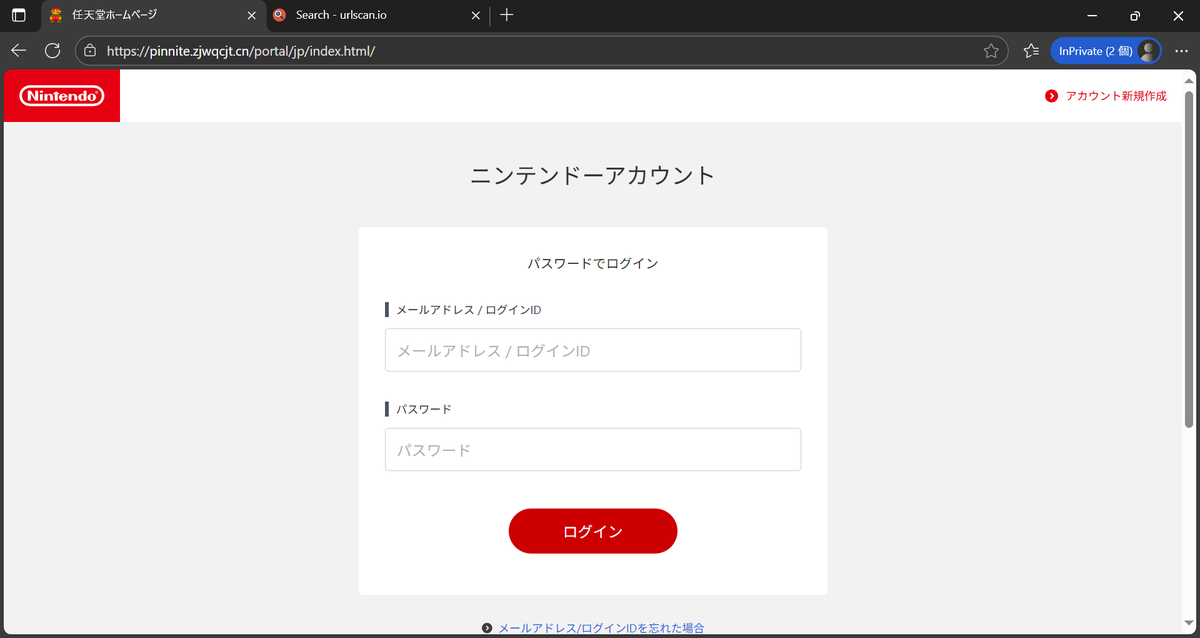Viewport: 1200px width, 638px height.
Task: Open browser Settings and more menu
Action: click(x=1181, y=50)
